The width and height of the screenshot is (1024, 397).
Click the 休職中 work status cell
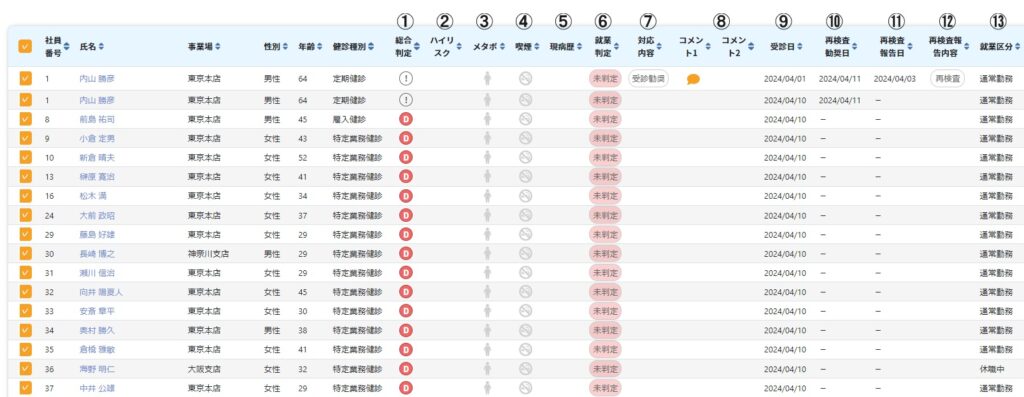click(992, 369)
